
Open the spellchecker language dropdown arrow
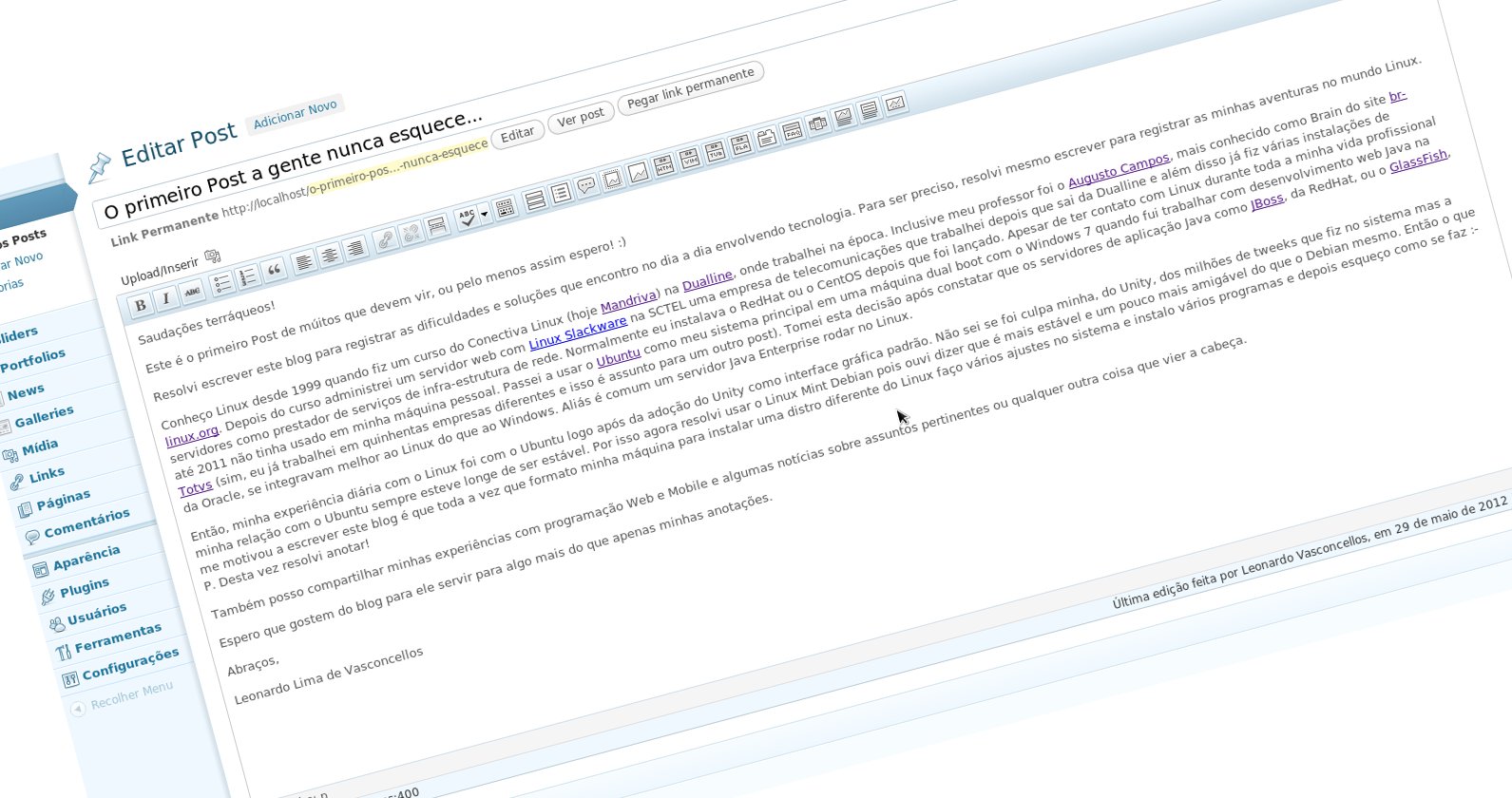[484, 215]
